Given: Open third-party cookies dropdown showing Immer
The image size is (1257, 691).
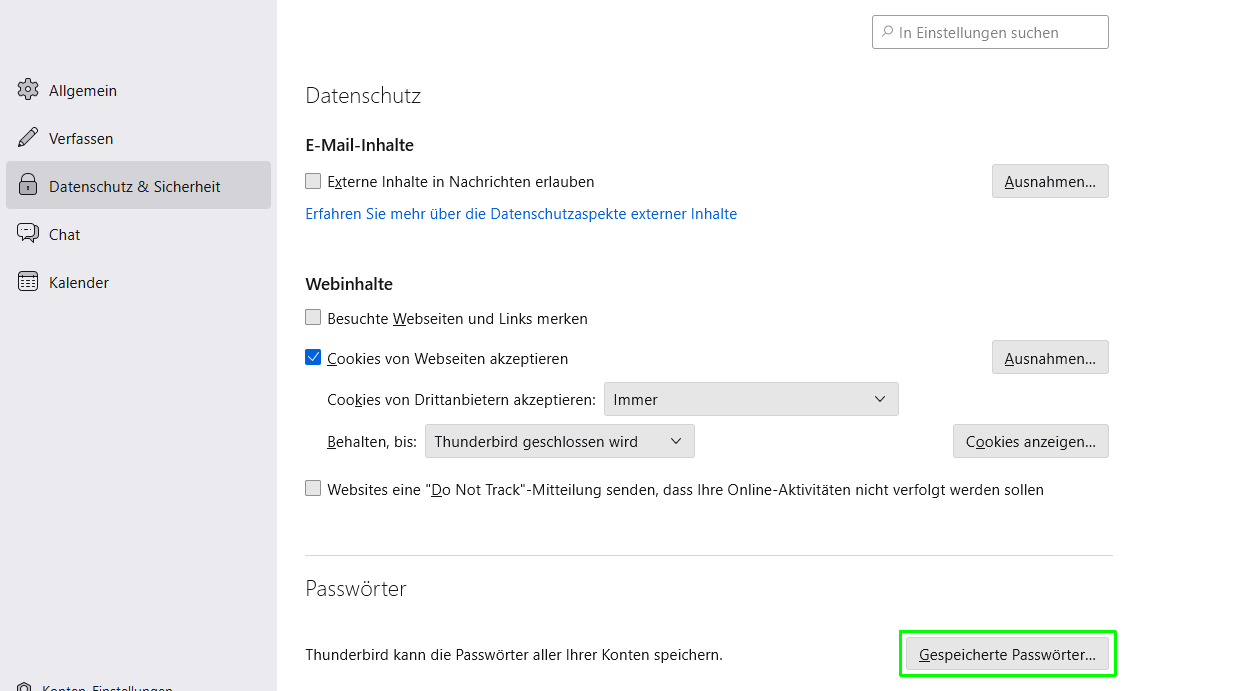Looking at the screenshot, I should point(751,399).
